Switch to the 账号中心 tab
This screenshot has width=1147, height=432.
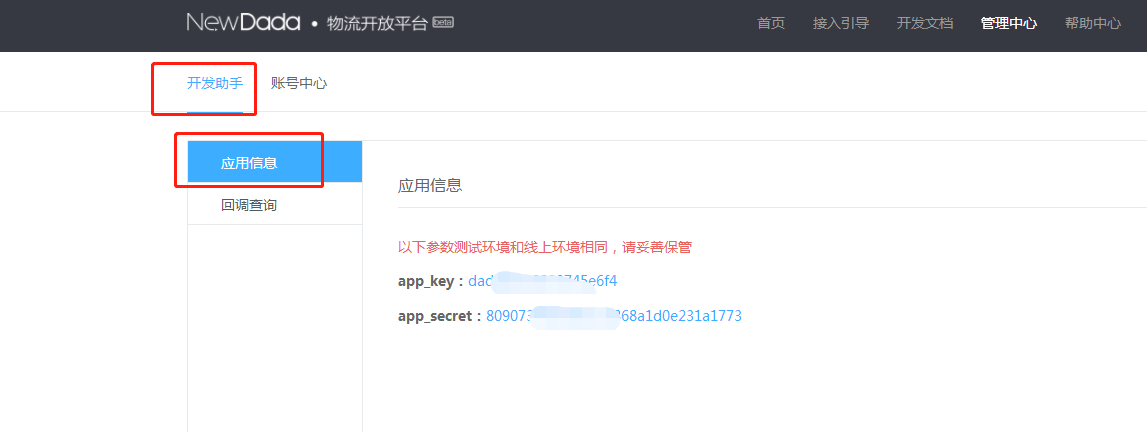[x=298, y=83]
